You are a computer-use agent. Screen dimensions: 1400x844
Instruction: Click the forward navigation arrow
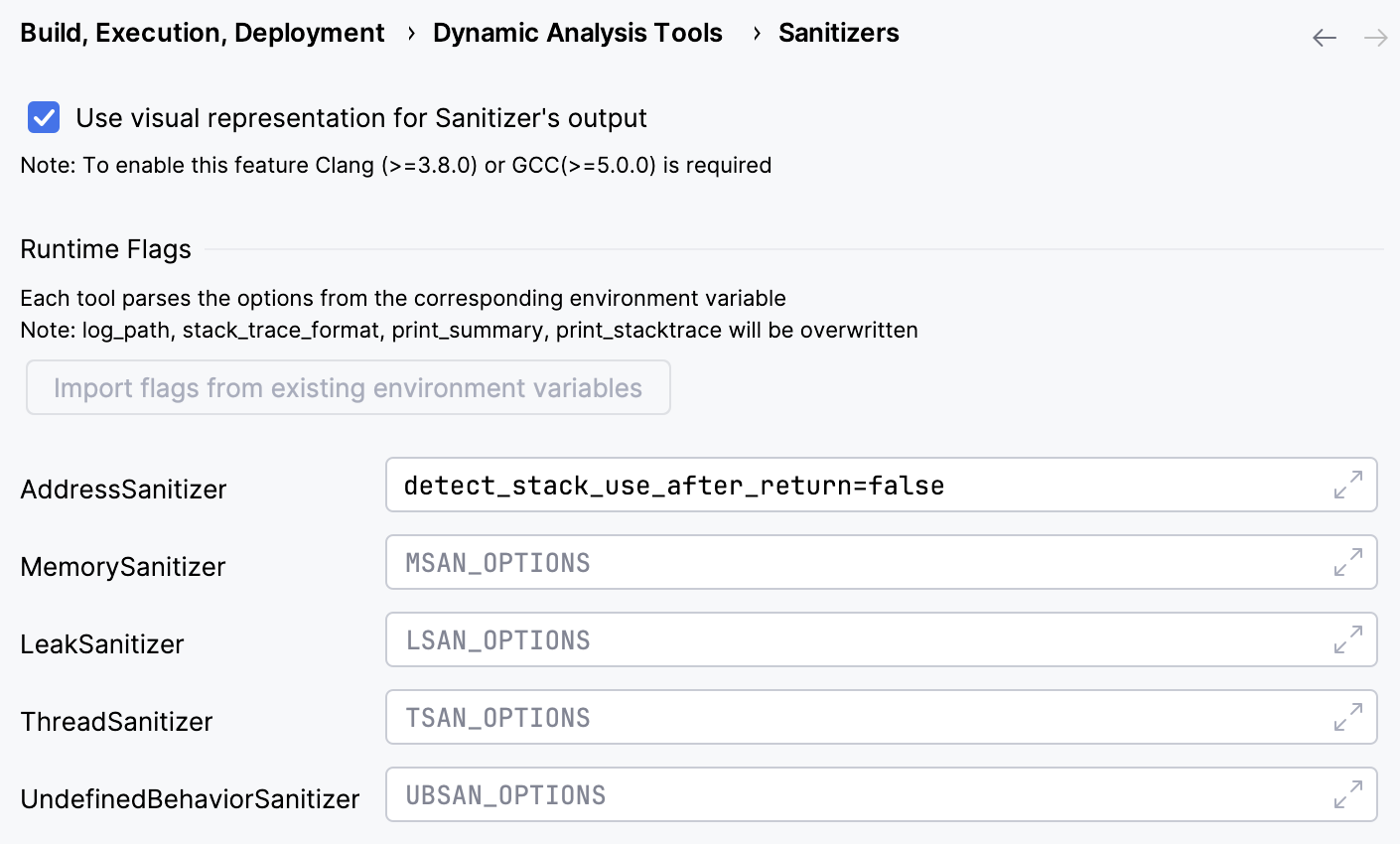tap(1375, 37)
